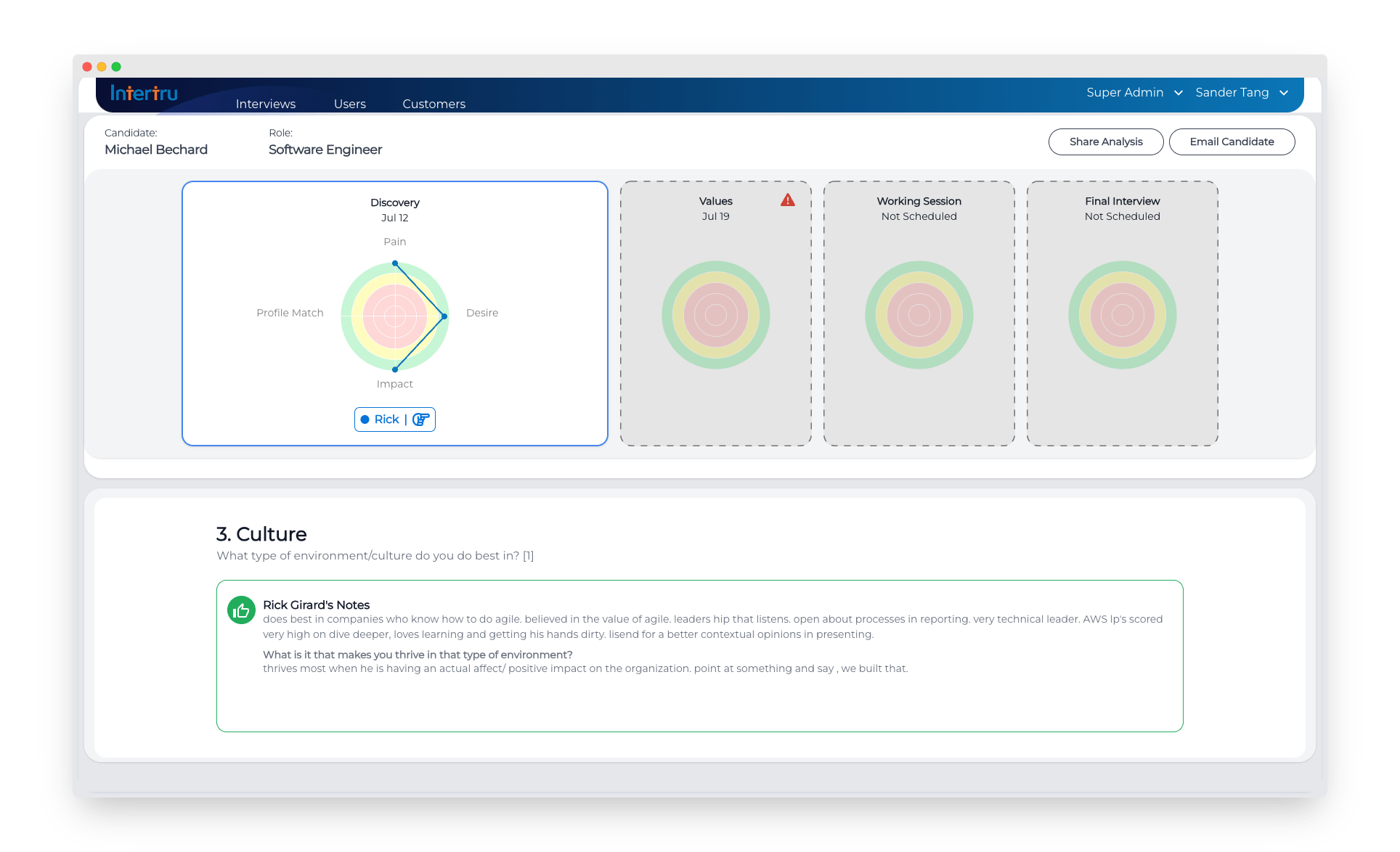Select the Final Interview card
Image resolution: width=1400 pixels, height=852 pixels.
(1122, 314)
